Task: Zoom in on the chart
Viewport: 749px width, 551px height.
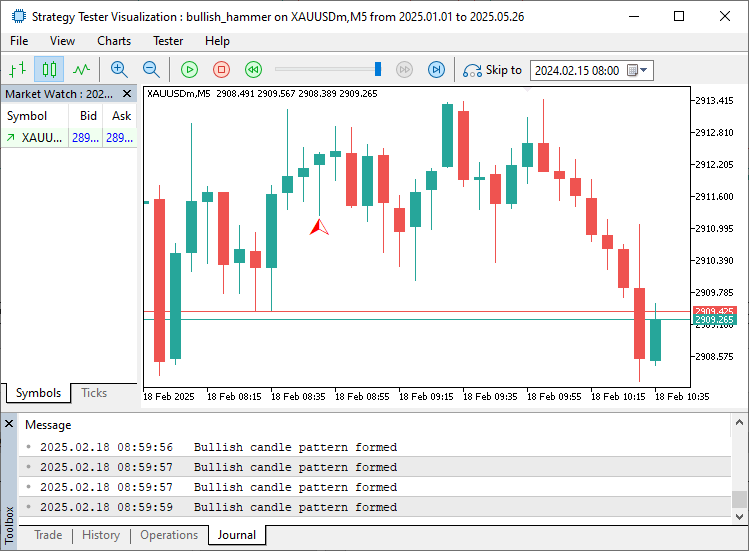Action: [119, 70]
